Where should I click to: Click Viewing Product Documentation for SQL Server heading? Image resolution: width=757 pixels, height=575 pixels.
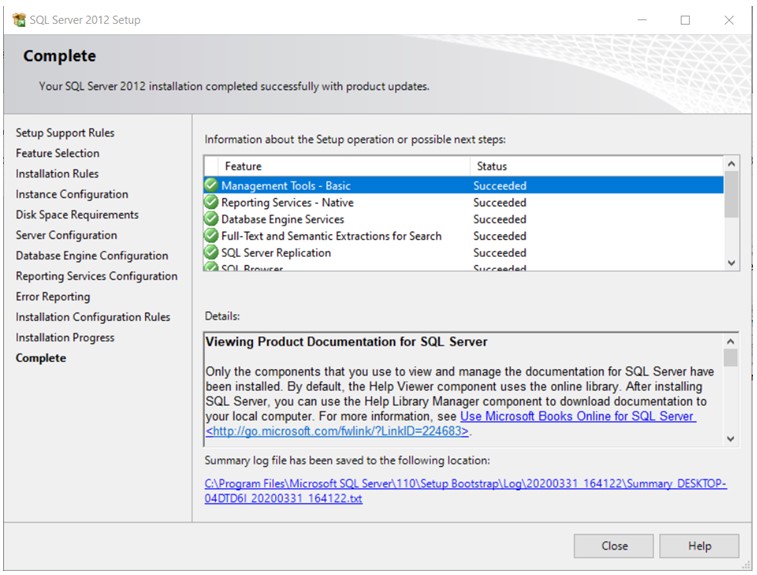[346, 342]
